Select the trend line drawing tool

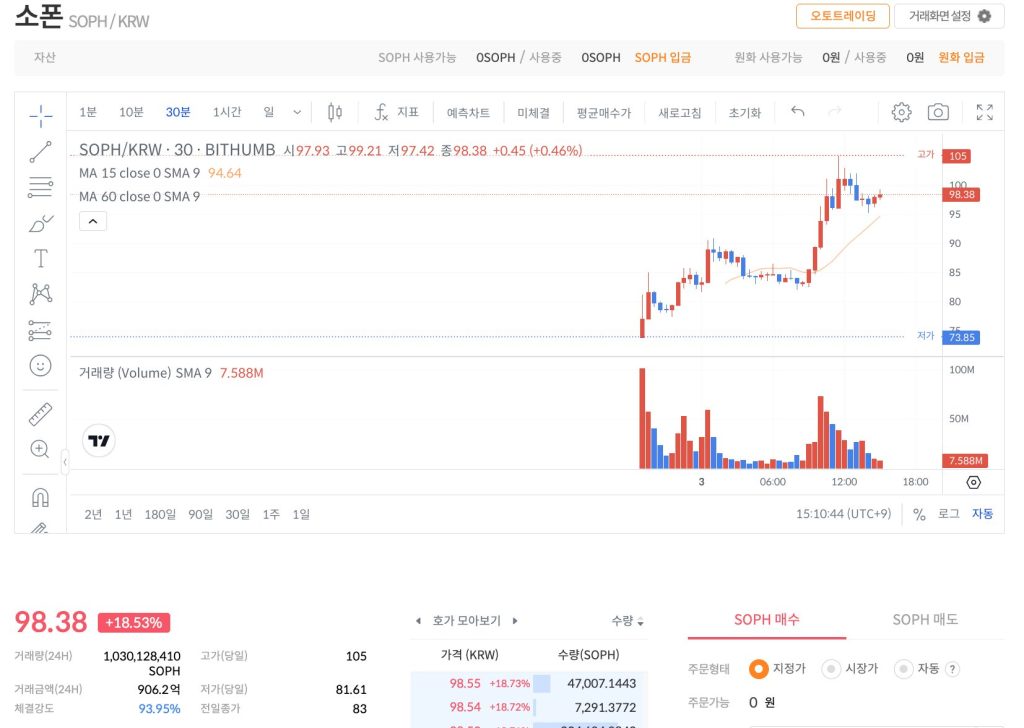coord(40,151)
